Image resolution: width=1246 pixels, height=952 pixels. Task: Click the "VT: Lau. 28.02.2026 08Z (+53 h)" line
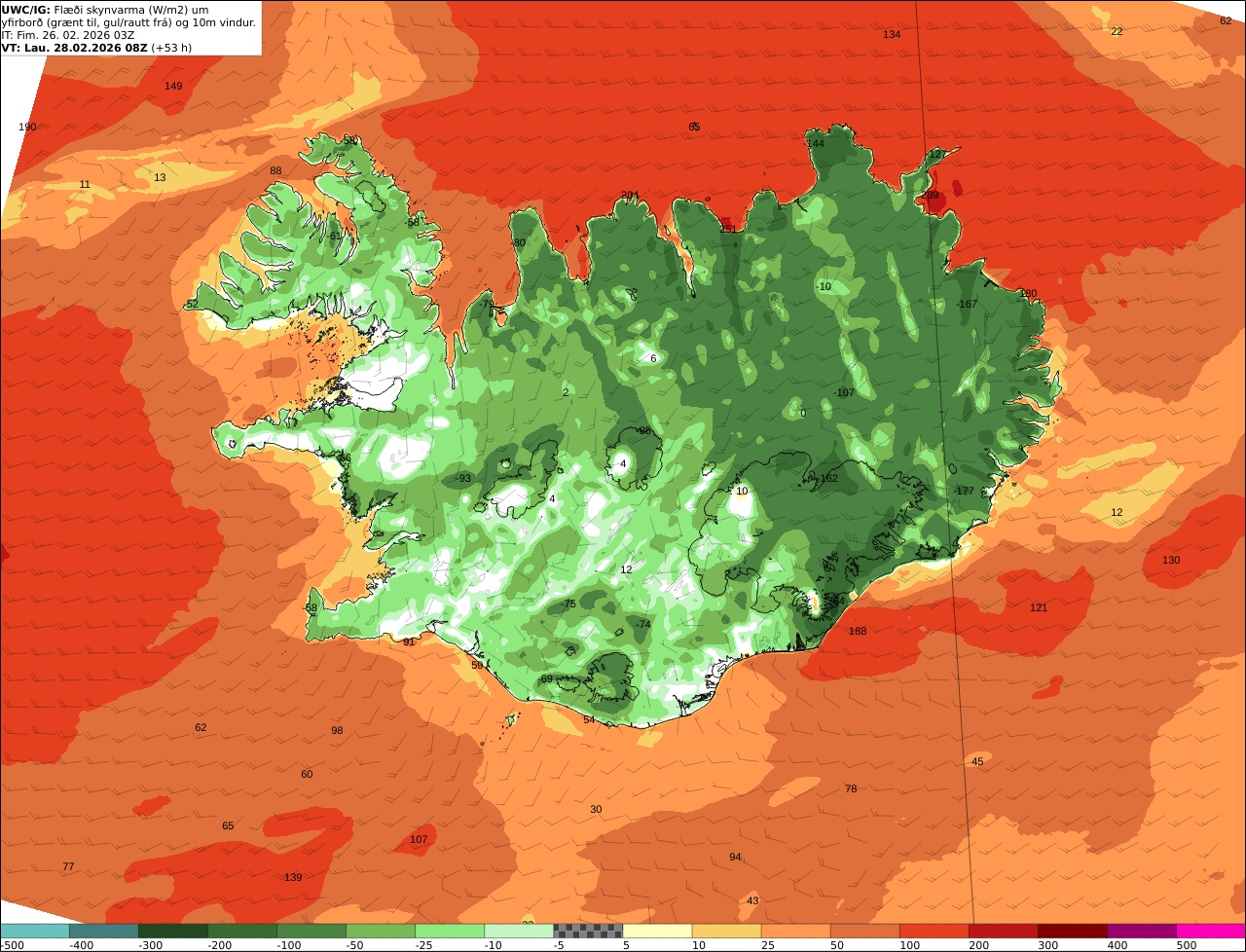pyautogui.click(x=96, y=48)
